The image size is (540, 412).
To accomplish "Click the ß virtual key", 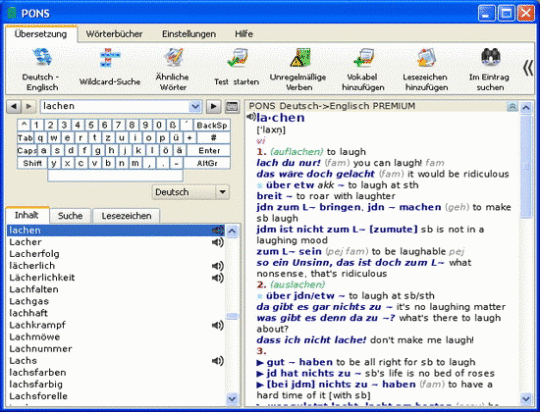I will (x=172, y=125).
